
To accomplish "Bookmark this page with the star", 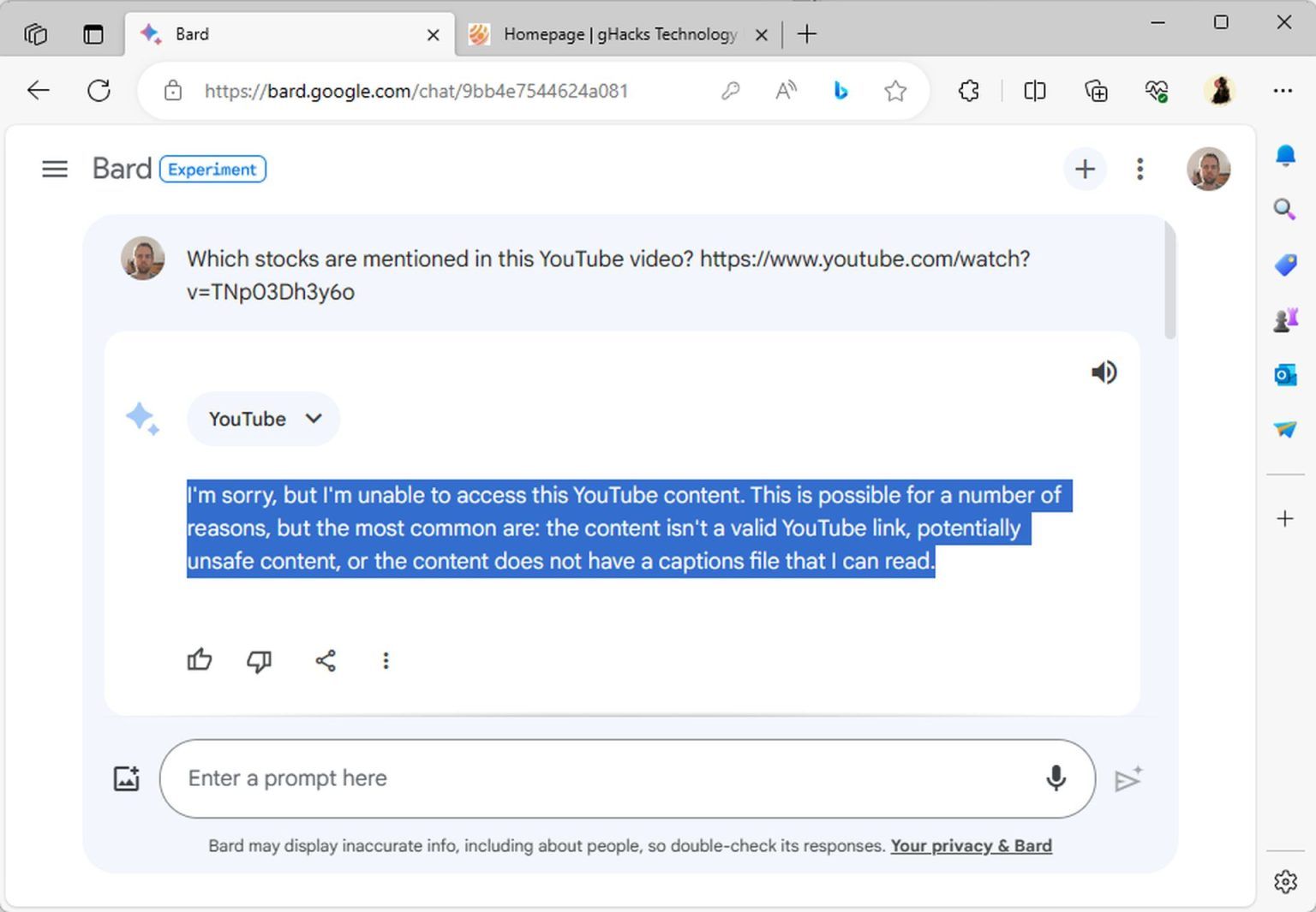I will (x=895, y=90).
